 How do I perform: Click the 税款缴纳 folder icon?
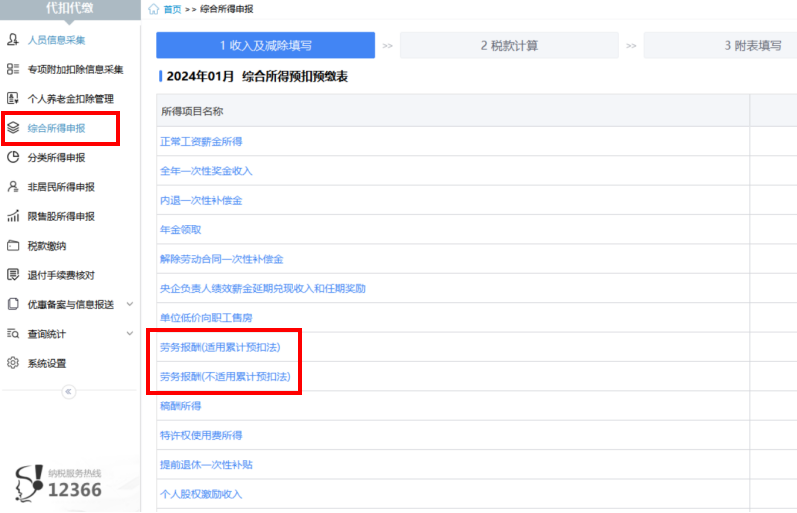(13, 245)
